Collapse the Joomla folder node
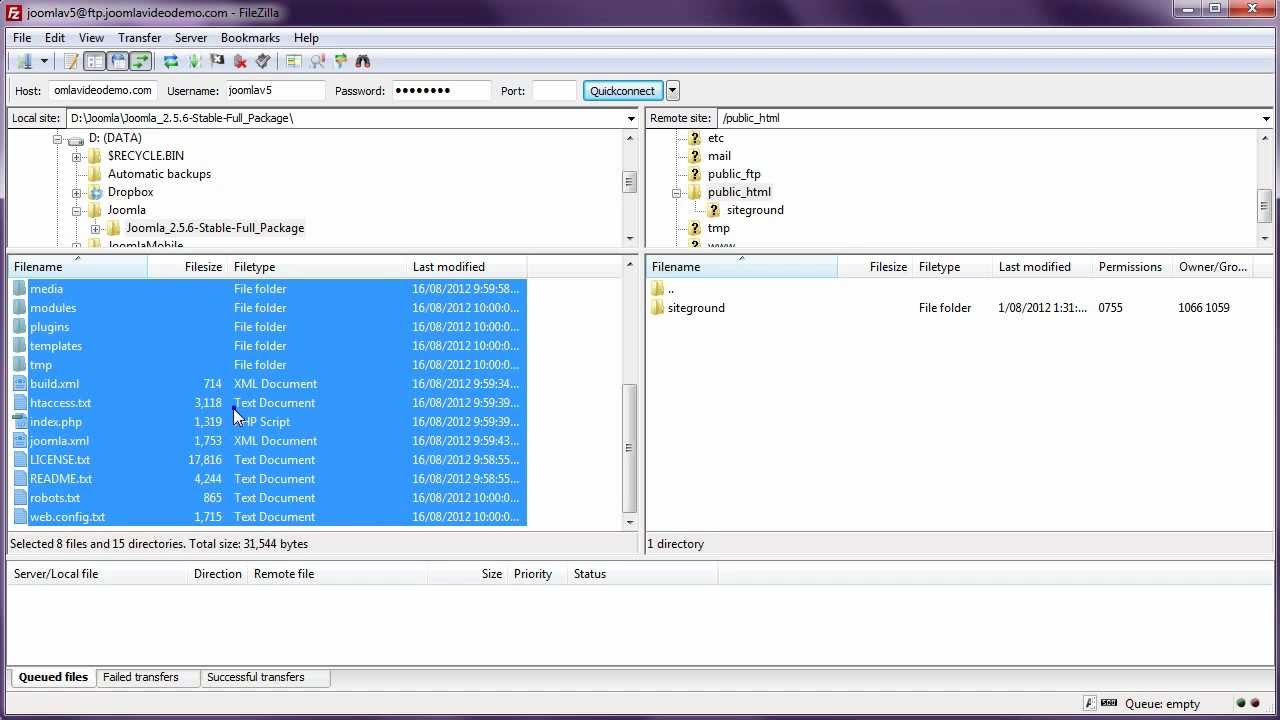The image size is (1280, 720). point(76,210)
